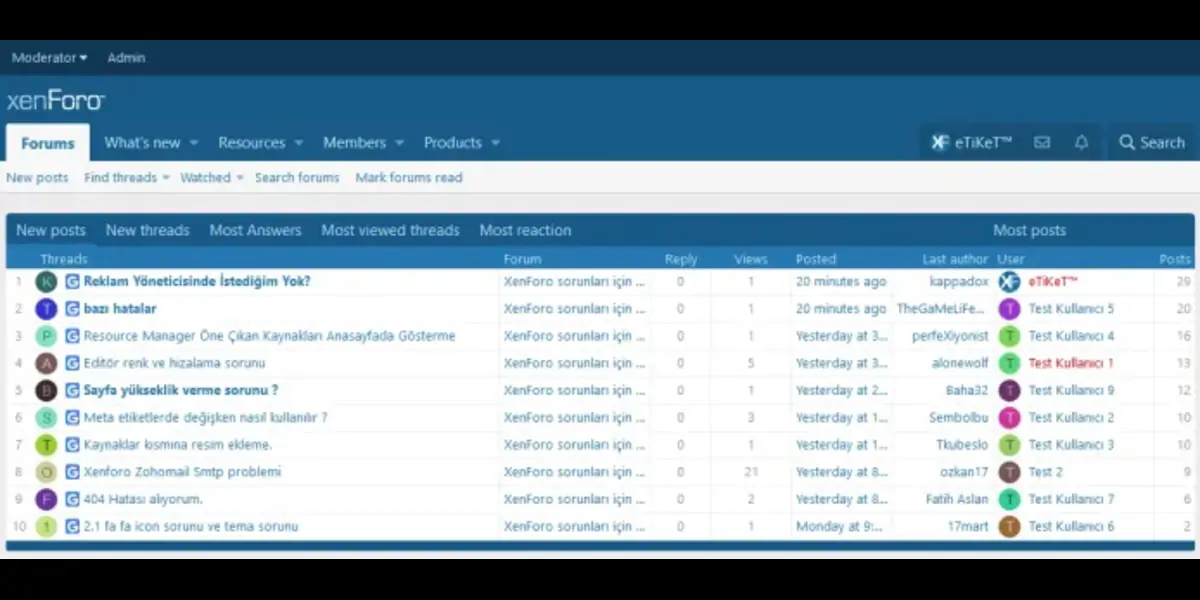Click last author 17mart
Viewport: 1200px width, 600px height.
968,526
